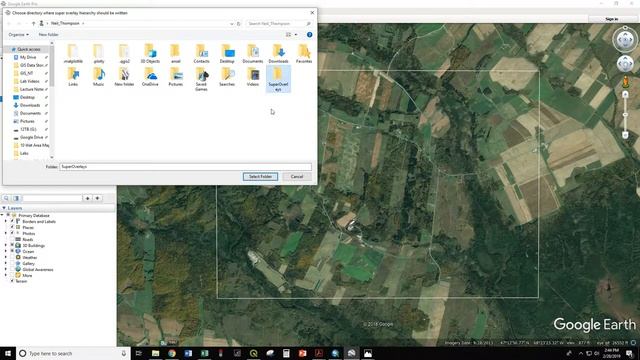The width and height of the screenshot is (640, 360).
Task: Click the New folder button
Action: pos(48,35)
